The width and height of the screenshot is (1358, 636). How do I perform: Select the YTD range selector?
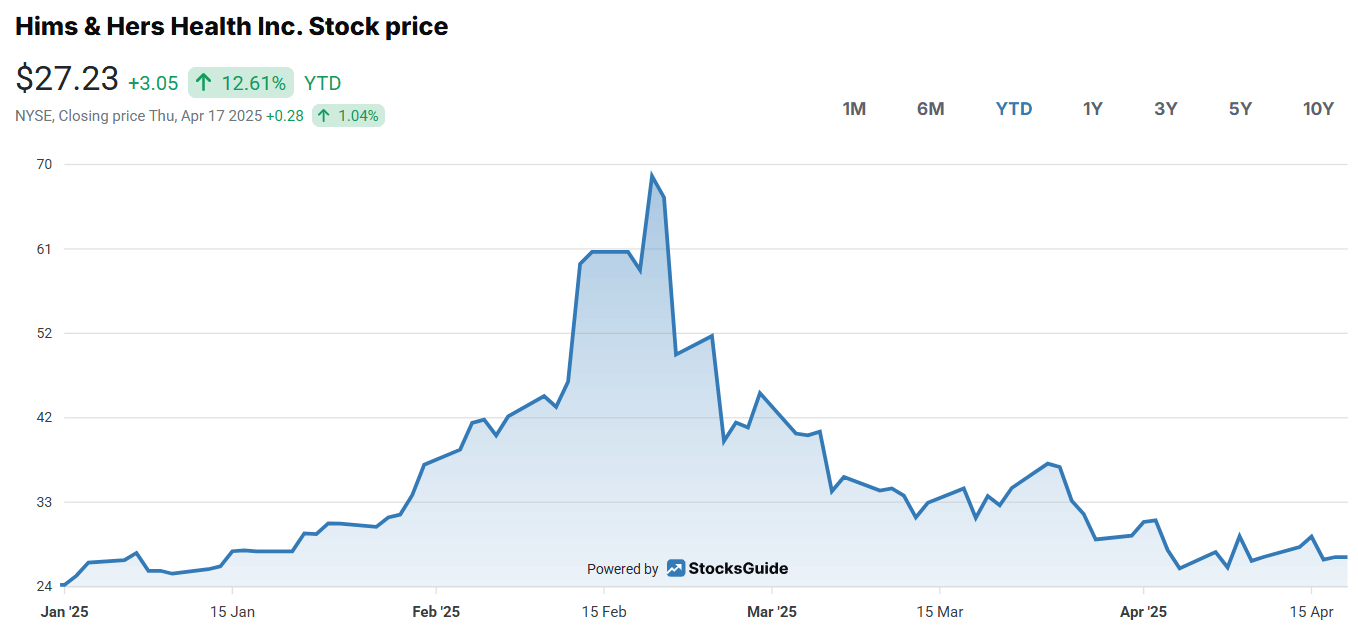pos(1014,108)
